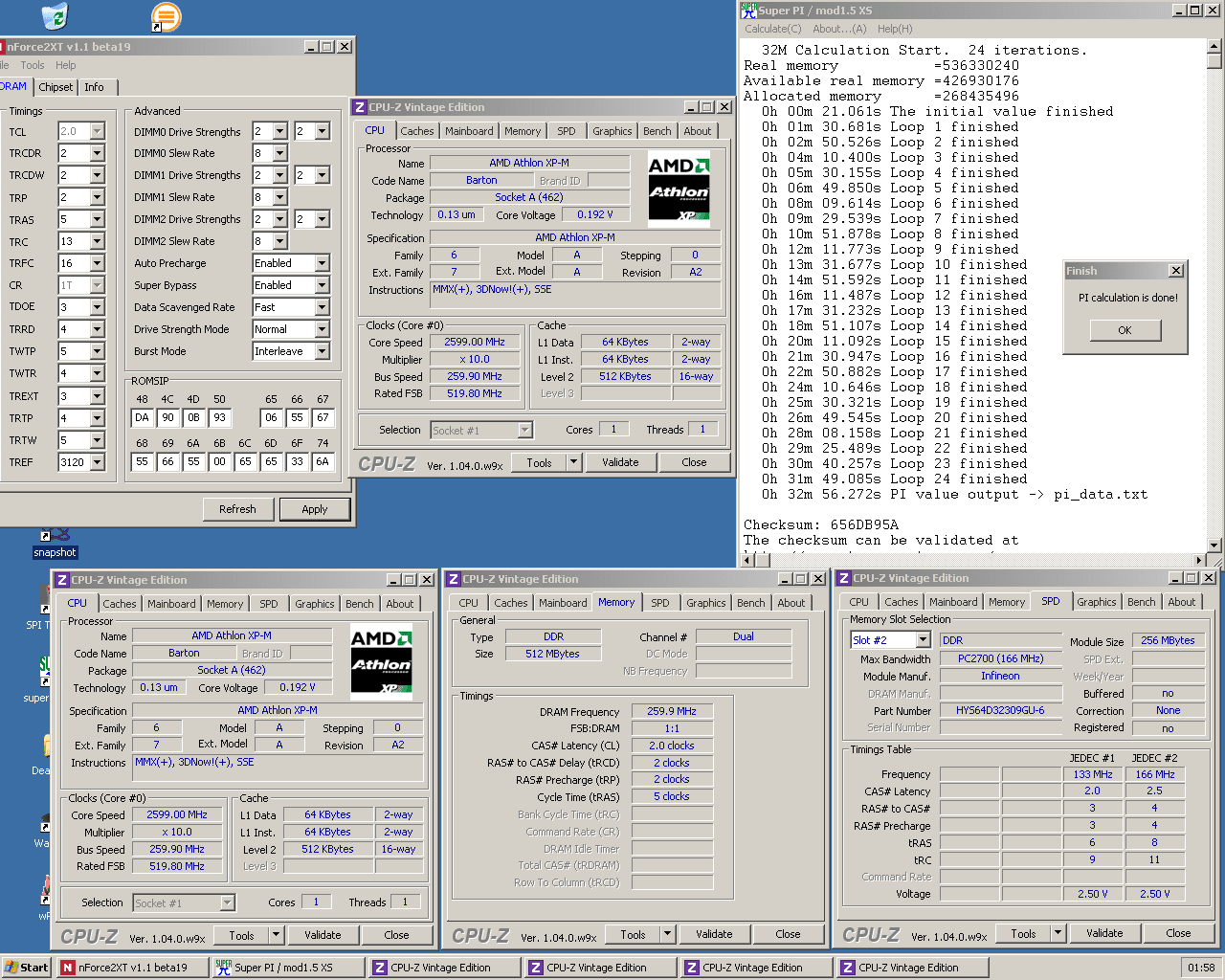Open the orange circular desktop shortcut
Screen dimensions: 1225x980
click(x=166, y=16)
